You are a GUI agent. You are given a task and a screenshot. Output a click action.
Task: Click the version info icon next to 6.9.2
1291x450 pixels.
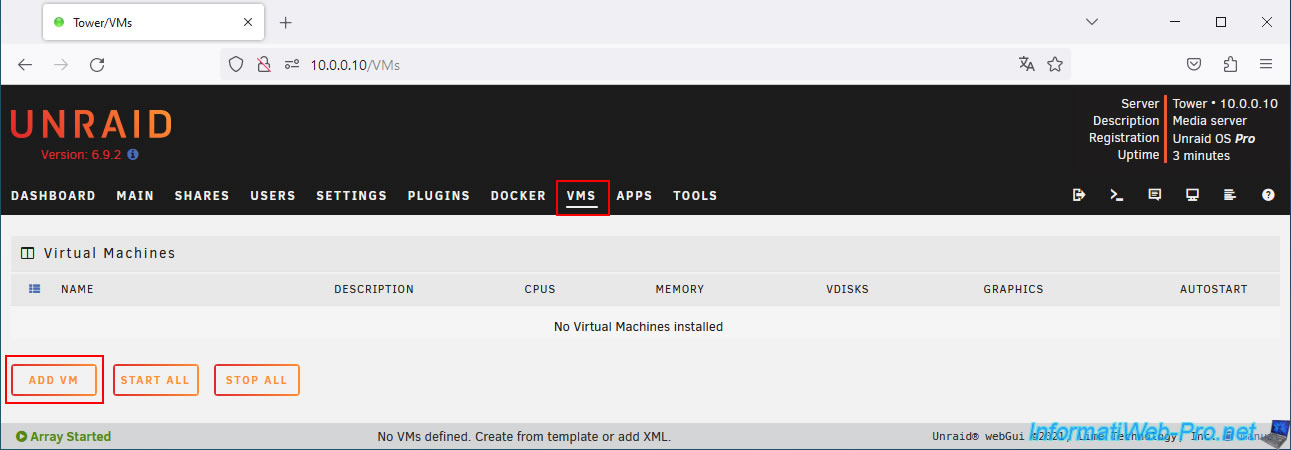point(133,155)
